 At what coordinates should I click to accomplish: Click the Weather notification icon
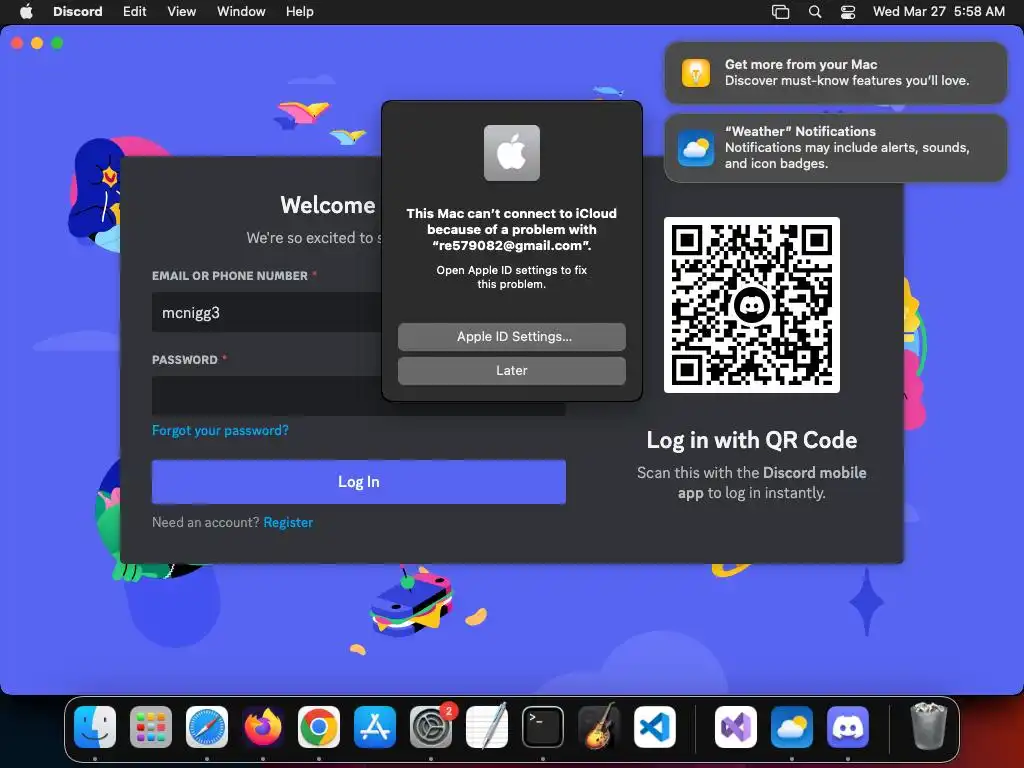pyautogui.click(x=696, y=148)
